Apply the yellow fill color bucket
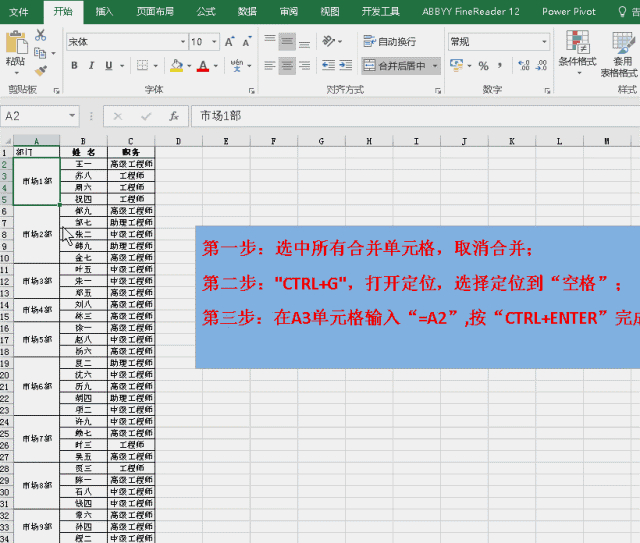640x543 pixels. tap(176, 65)
